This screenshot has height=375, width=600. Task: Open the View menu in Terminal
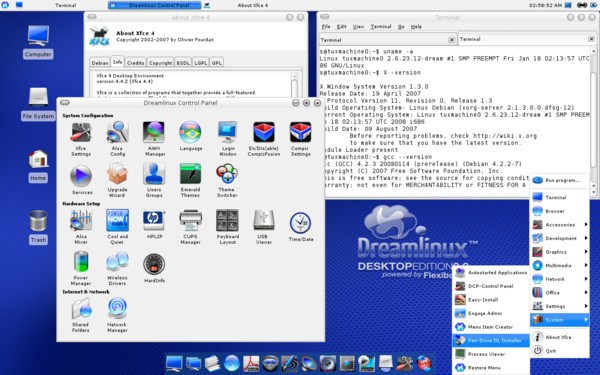(x=358, y=26)
